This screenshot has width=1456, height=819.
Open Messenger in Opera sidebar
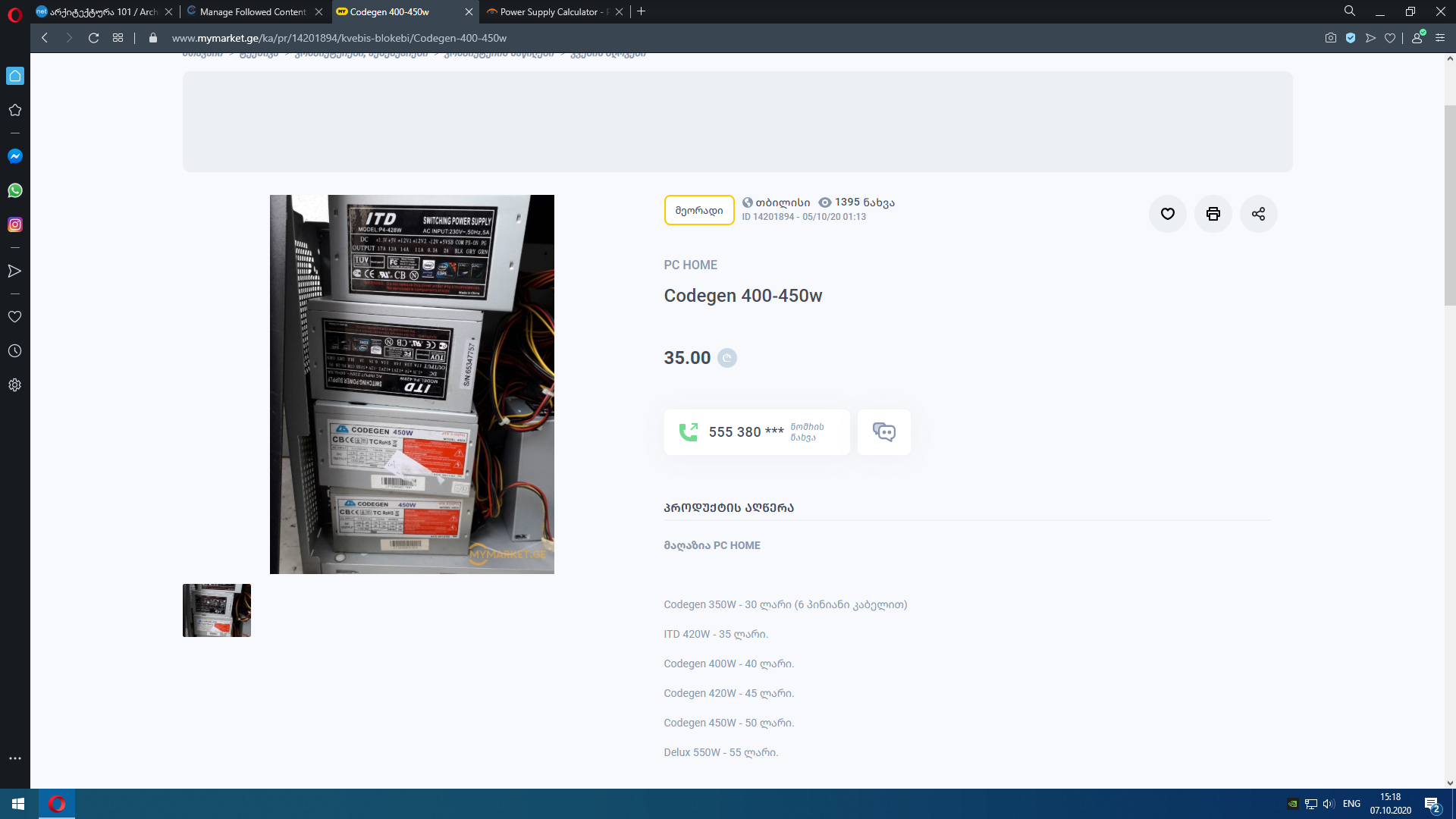tap(14, 156)
